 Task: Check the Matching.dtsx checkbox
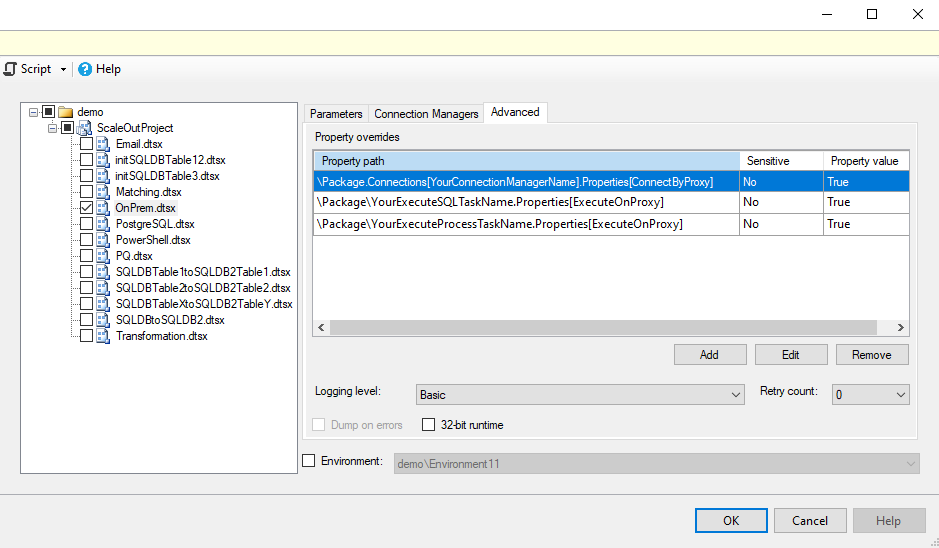[86, 192]
